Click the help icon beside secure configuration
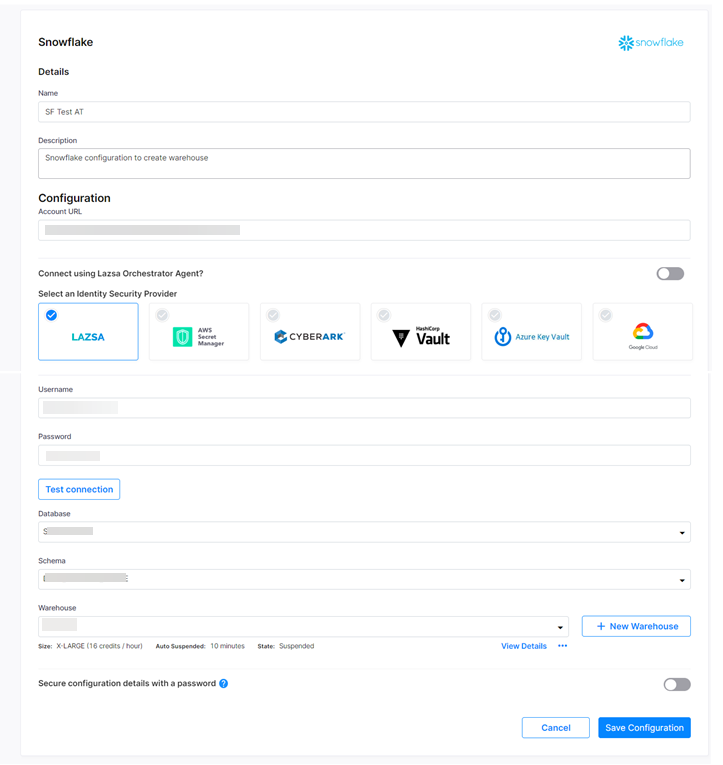Screen dimensions: 723x765 224,684
